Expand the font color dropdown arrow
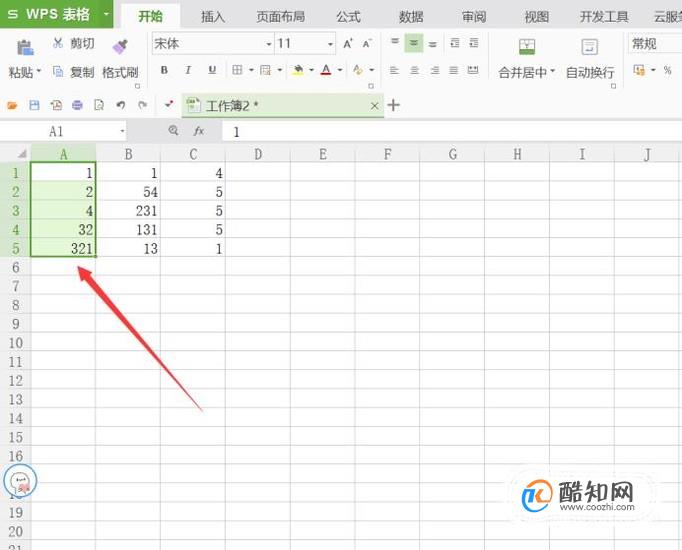This screenshot has height=550, width=682. [340, 70]
